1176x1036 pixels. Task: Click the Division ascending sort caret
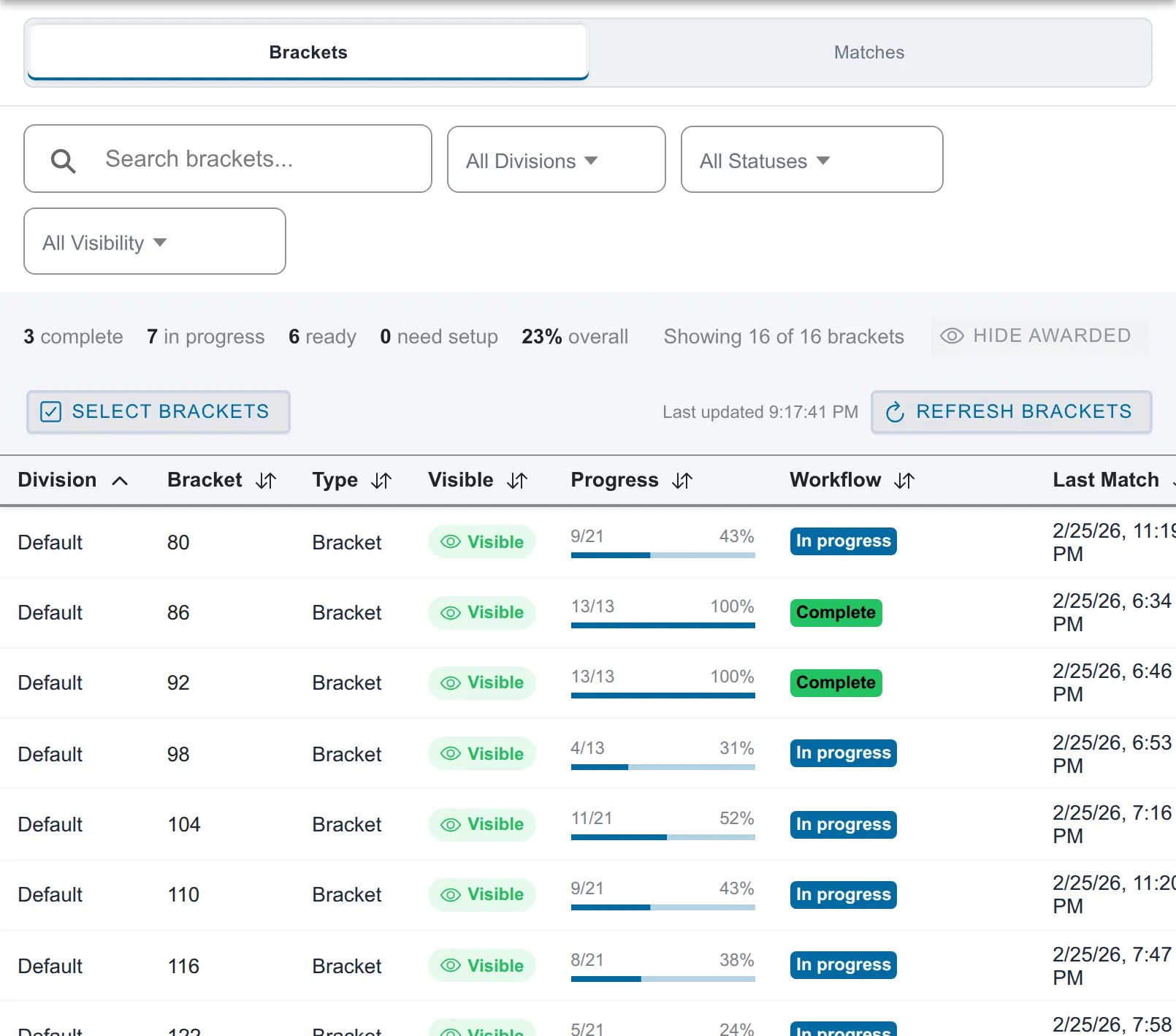(x=120, y=481)
